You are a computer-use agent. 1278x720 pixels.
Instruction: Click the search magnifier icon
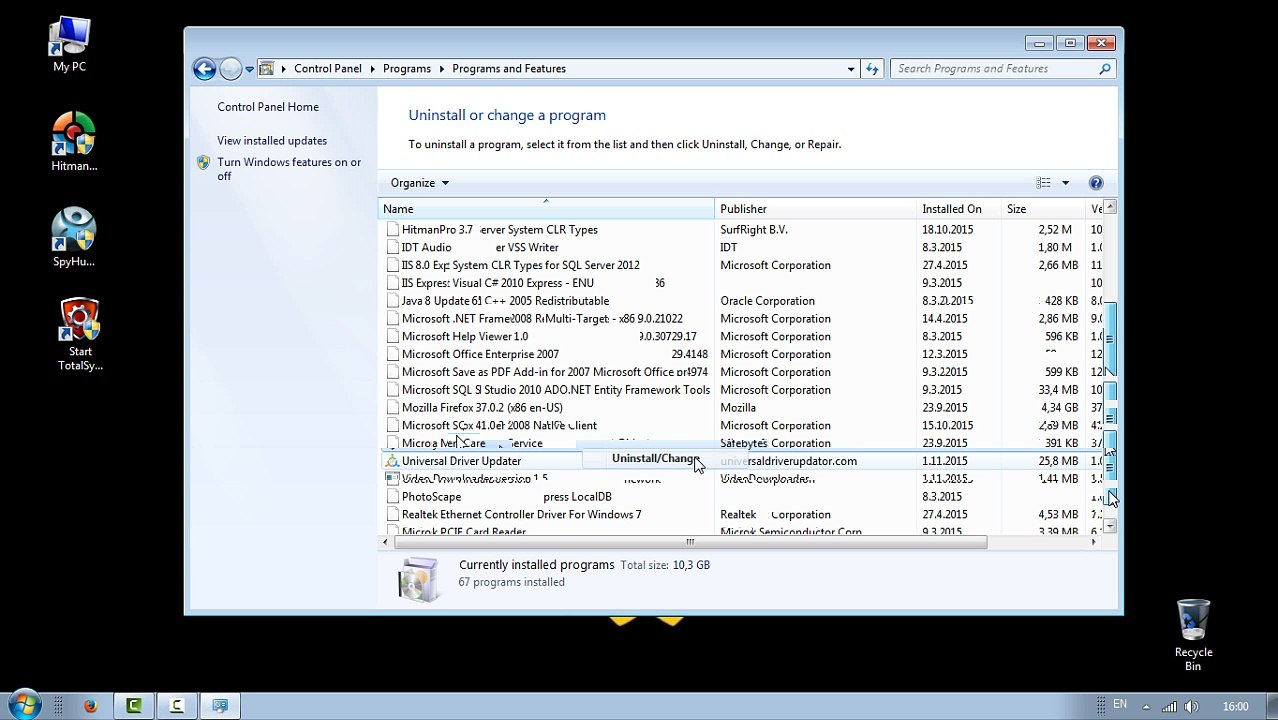coord(1105,69)
